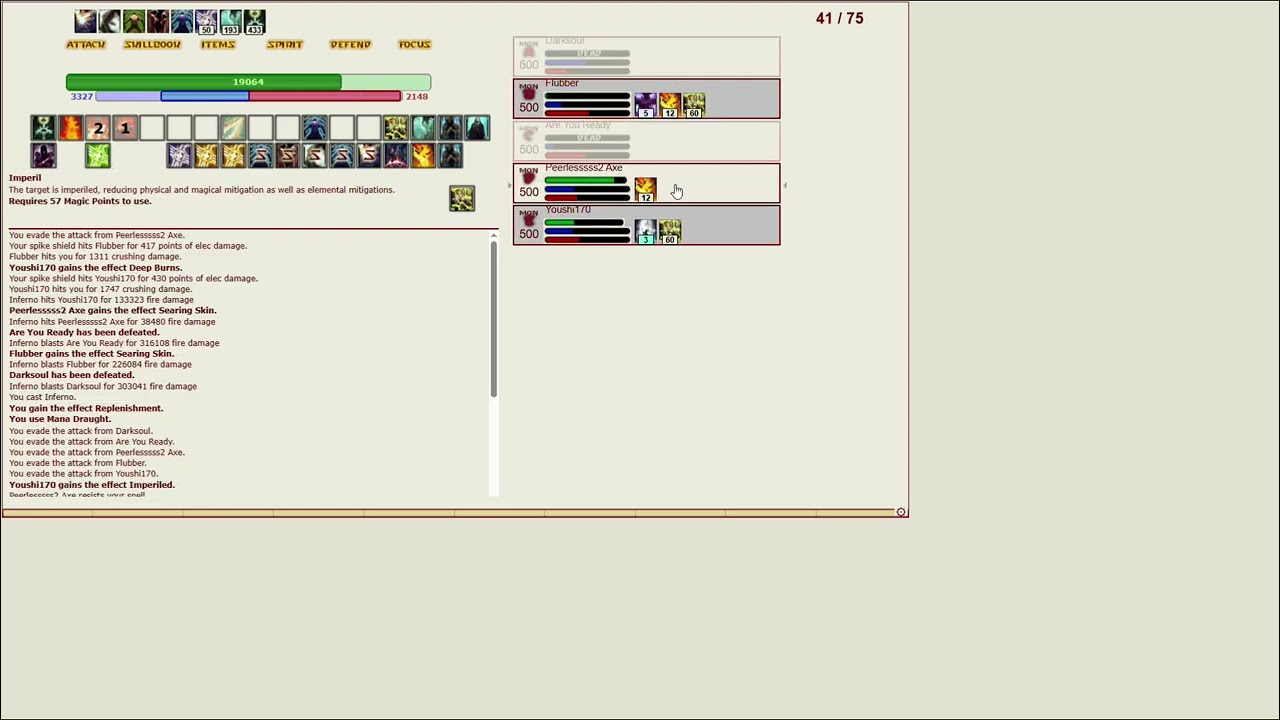
Task: Click the small round icon at the bottom-right corner of the battle pane
Action: click(900, 512)
